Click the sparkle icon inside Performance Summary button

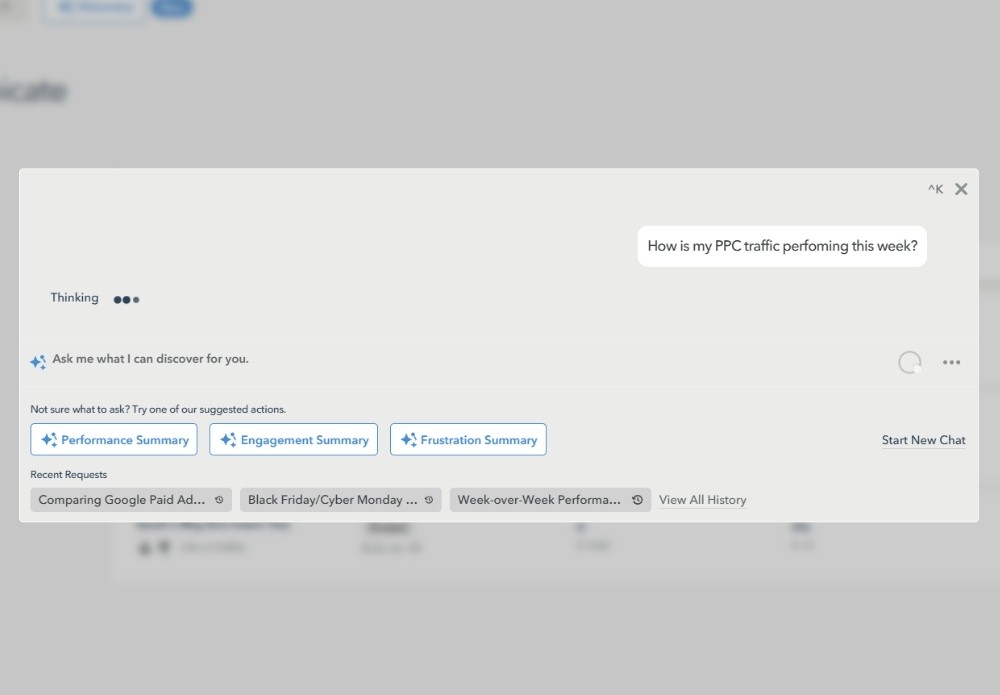(48, 439)
